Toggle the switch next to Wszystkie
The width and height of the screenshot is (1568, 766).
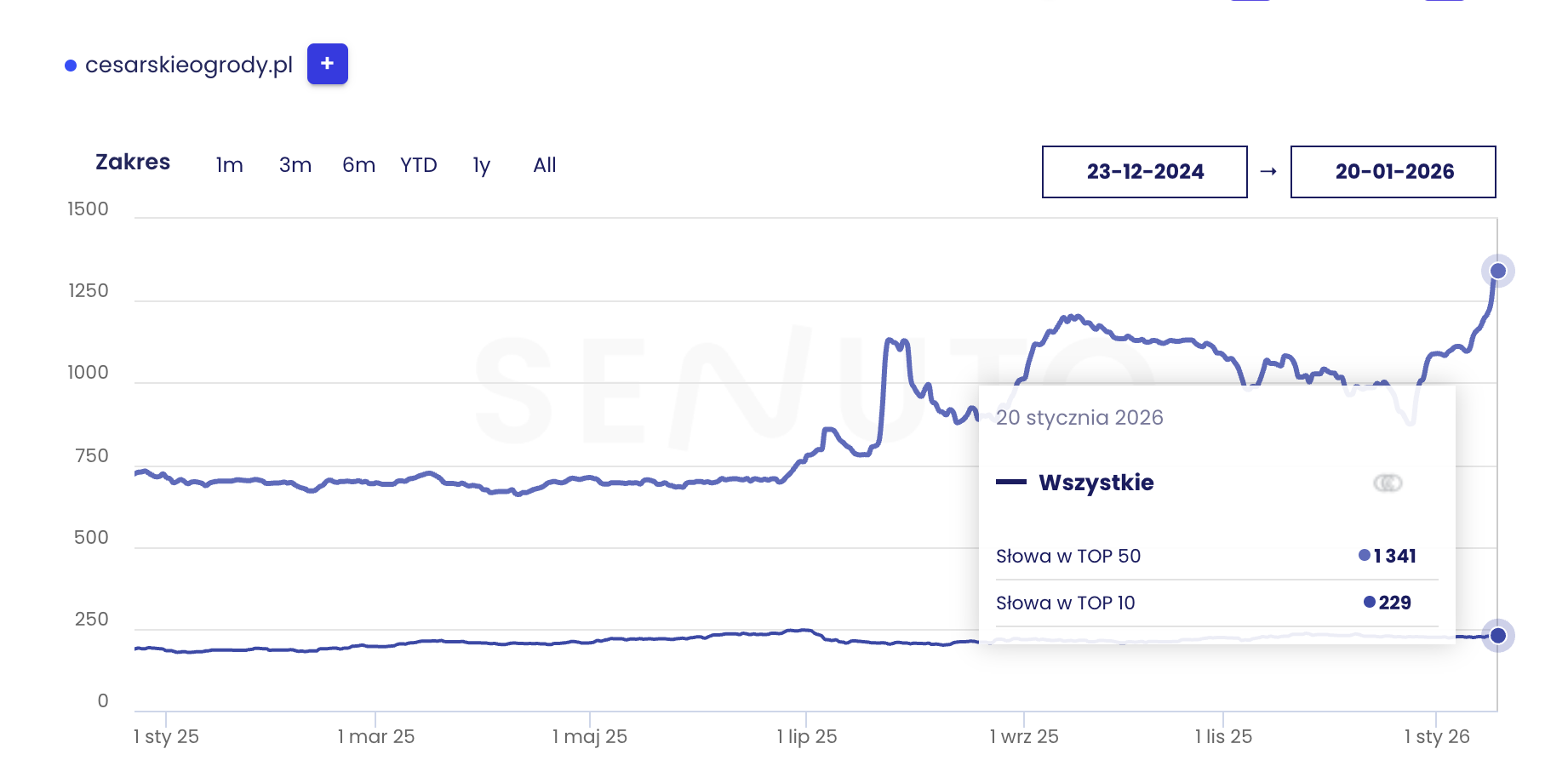coord(1388,483)
